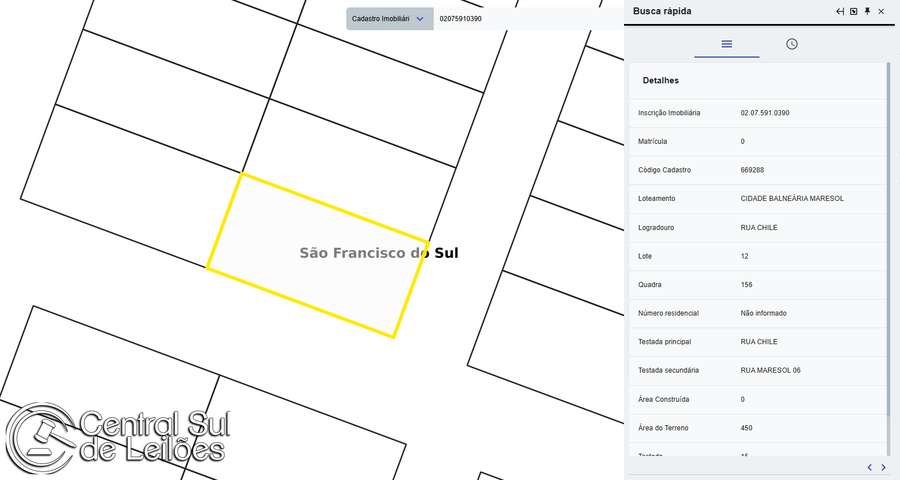Collapse the Busca rápida panel with arrow icon

[840, 11]
